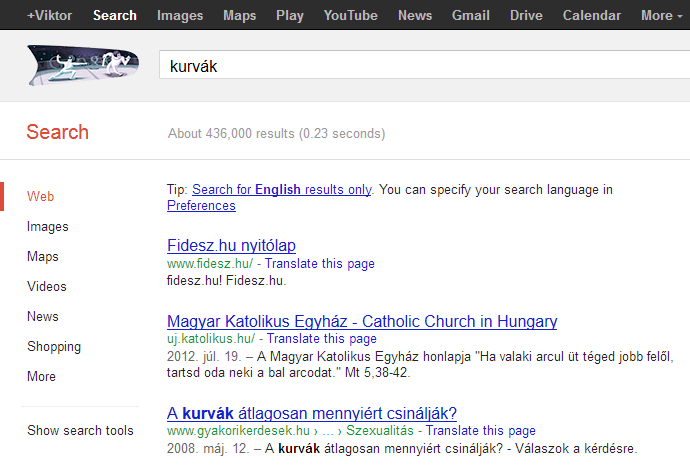Click Szexualitás breadcrumb in gyakorikerdesek result

(380, 431)
